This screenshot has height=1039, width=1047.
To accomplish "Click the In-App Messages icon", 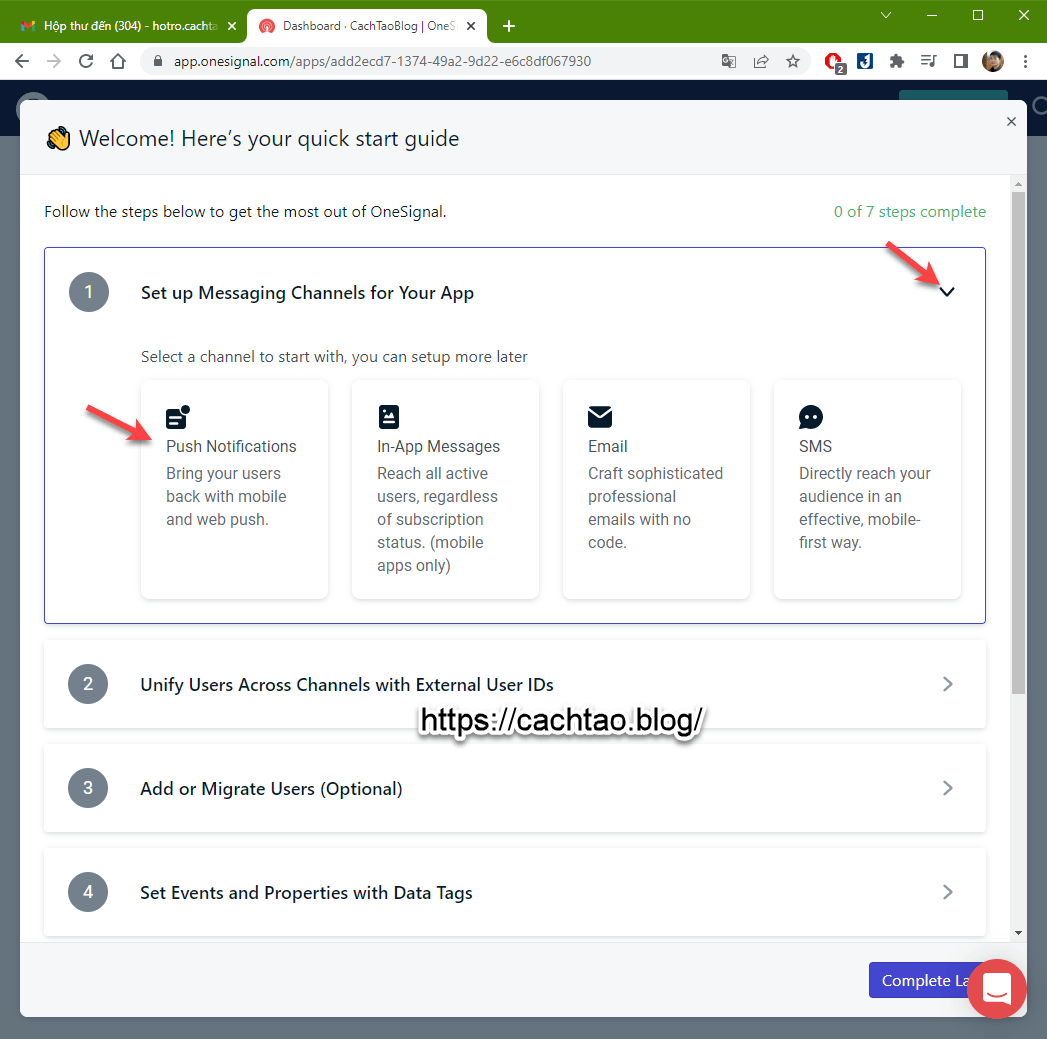I will [x=389, y=417].
